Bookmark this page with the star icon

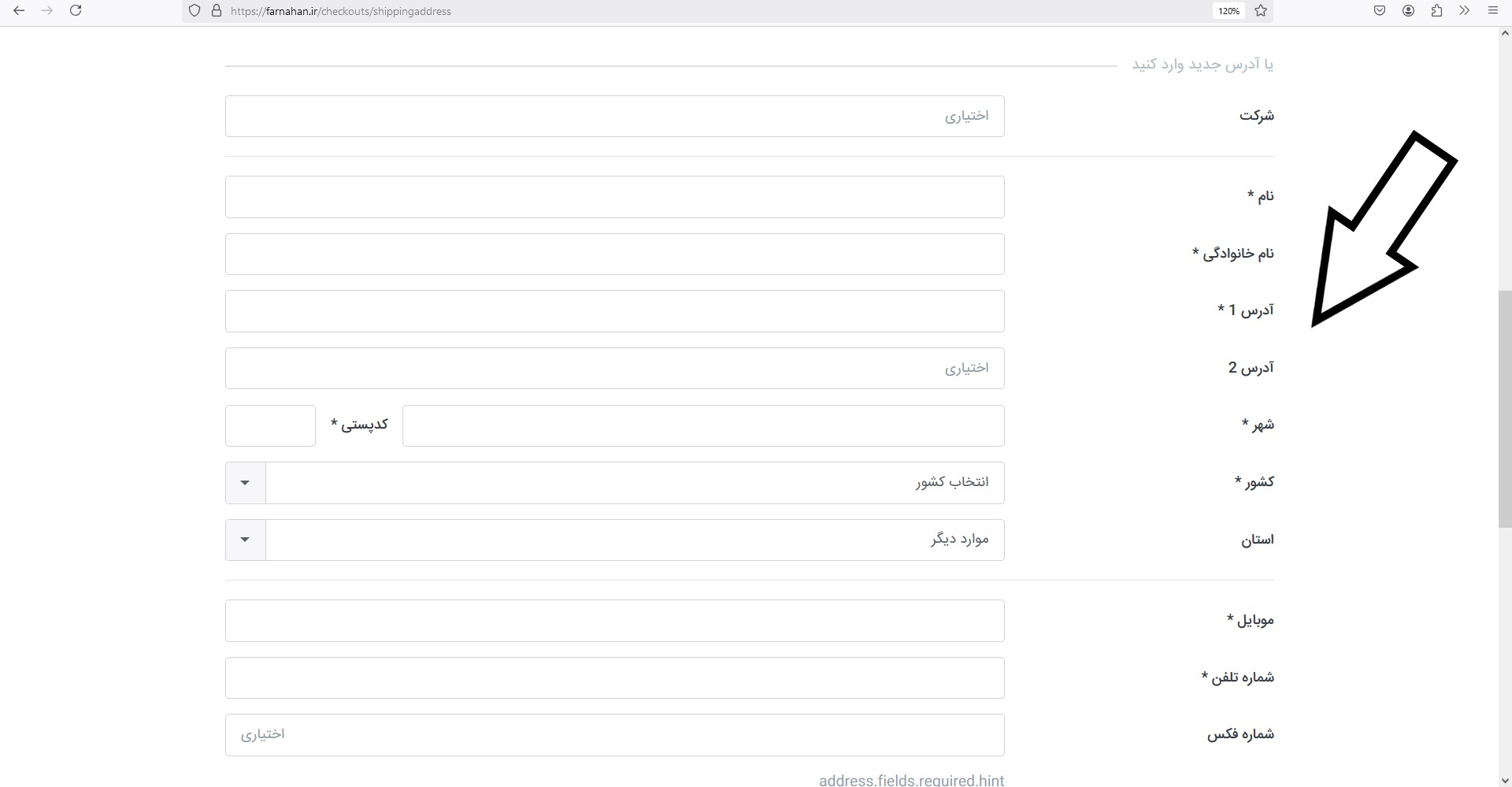pos(1261,11)
